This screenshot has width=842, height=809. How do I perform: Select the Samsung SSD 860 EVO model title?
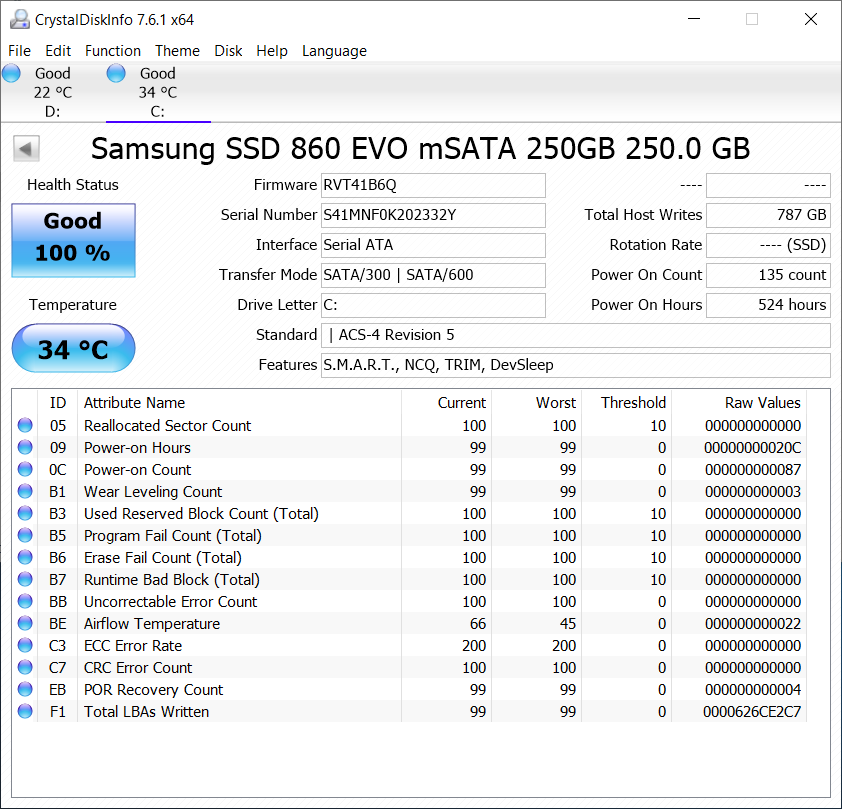coord(420,149)
